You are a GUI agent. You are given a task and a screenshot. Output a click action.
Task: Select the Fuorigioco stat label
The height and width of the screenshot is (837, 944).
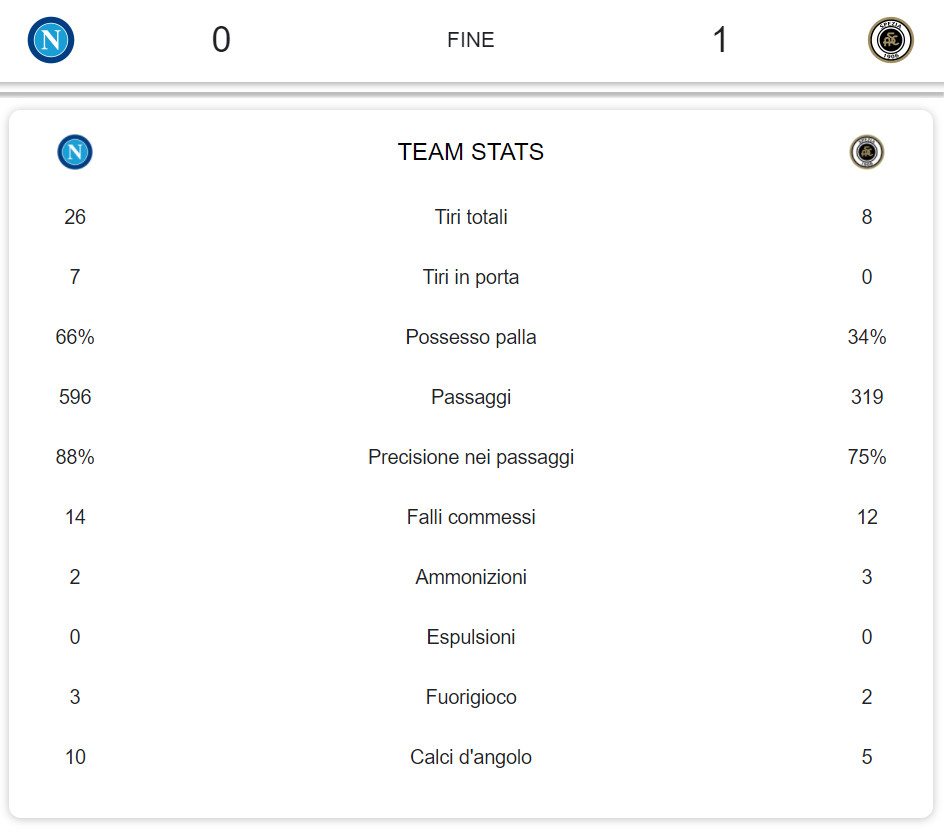[x=471, y=697]
